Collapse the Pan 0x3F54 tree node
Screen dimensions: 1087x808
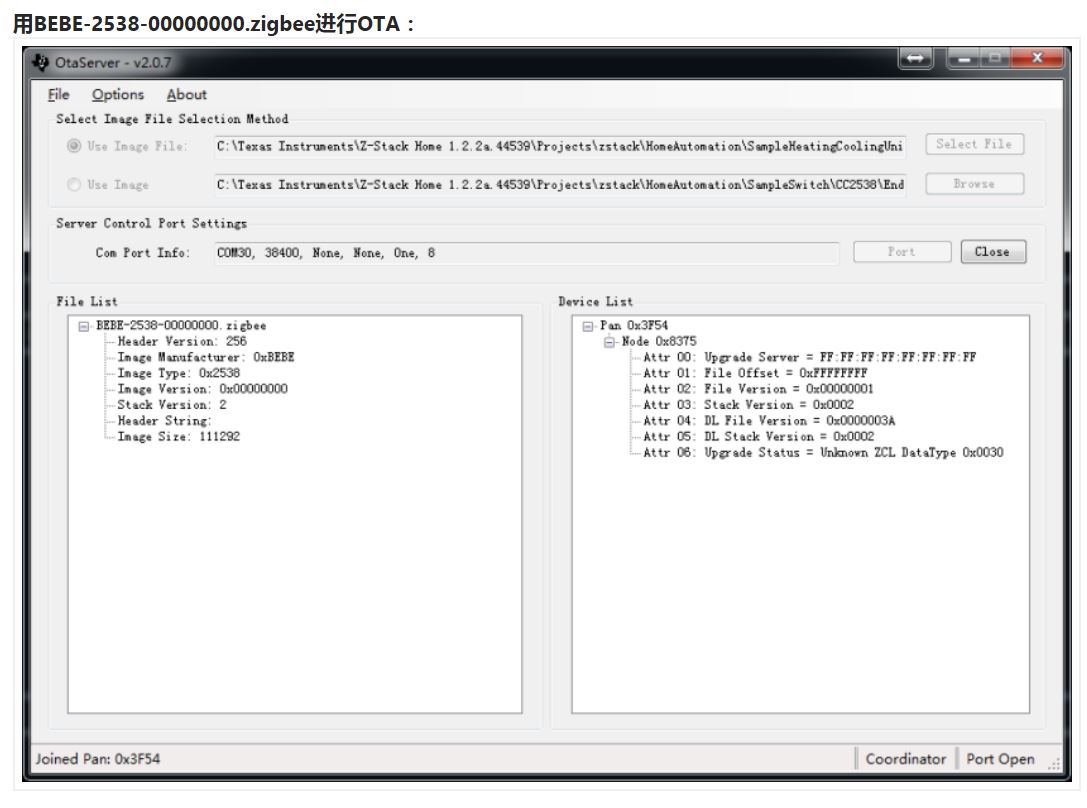pyautogui.click(x=588, y=326)
